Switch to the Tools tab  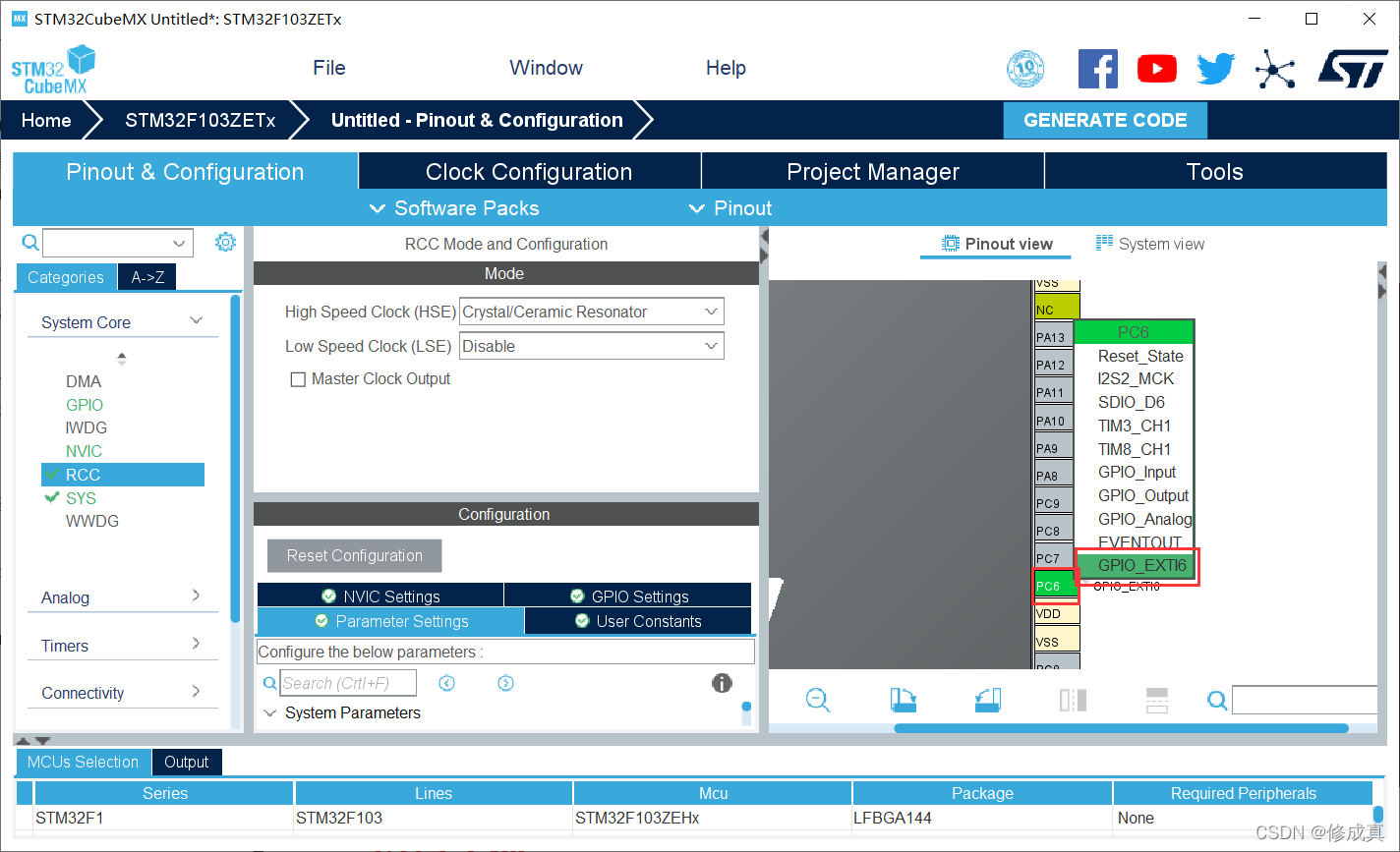(1215, 172)
